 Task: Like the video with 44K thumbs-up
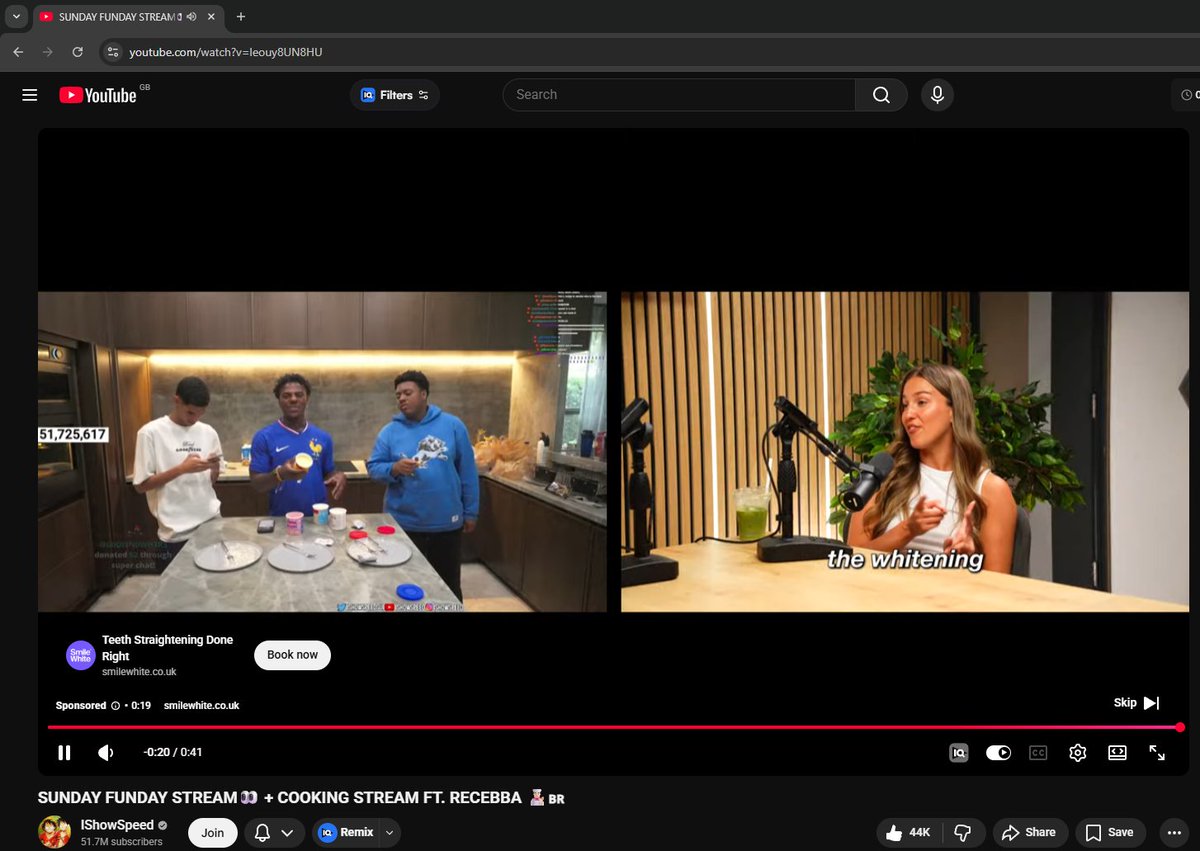coord(909,832)
